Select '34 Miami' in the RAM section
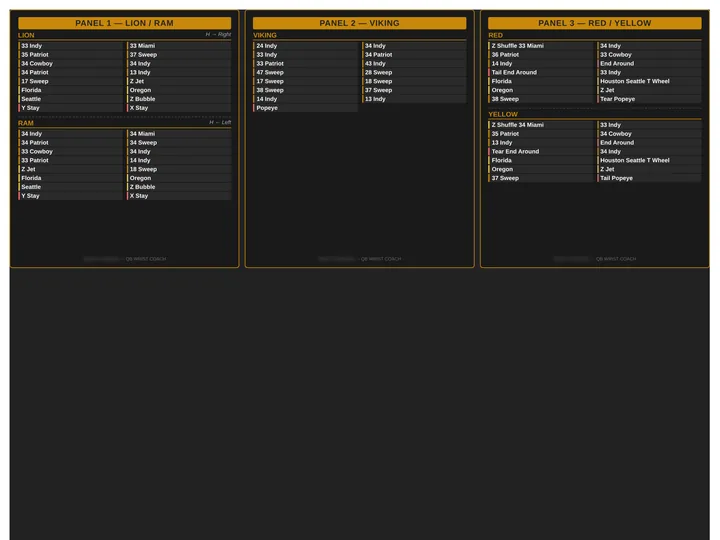This screenshot has height=540, width=720. (x=179, y=134)
